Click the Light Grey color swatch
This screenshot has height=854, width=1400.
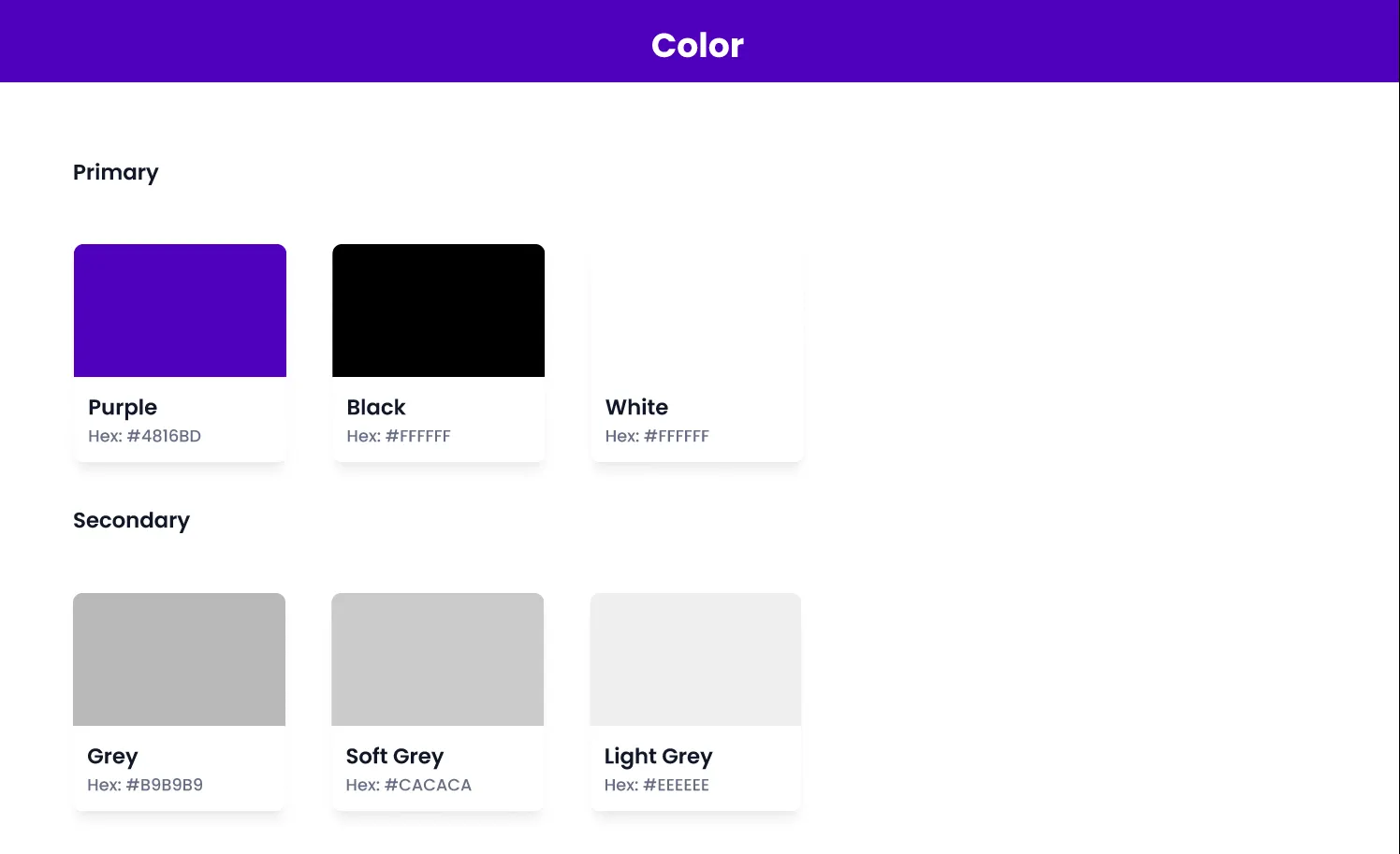695,659
